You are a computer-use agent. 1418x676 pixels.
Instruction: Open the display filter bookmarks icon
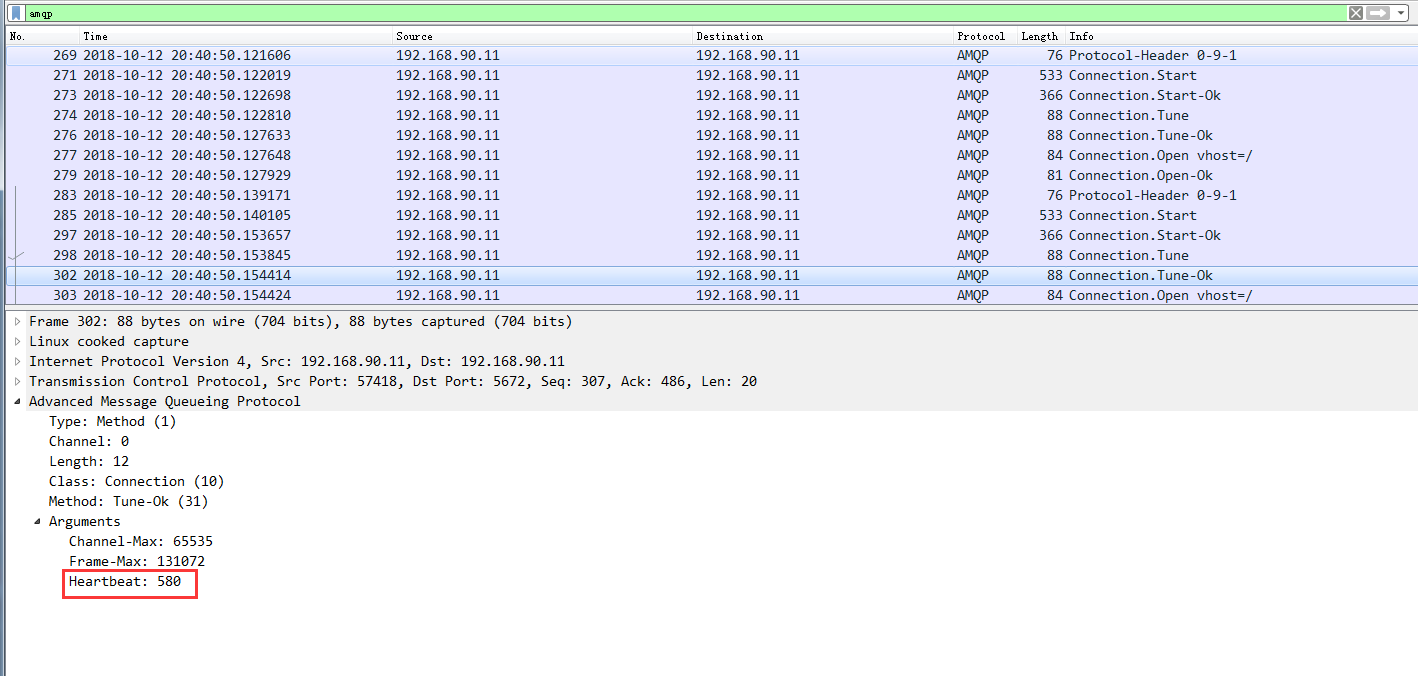tap(16, 13)
